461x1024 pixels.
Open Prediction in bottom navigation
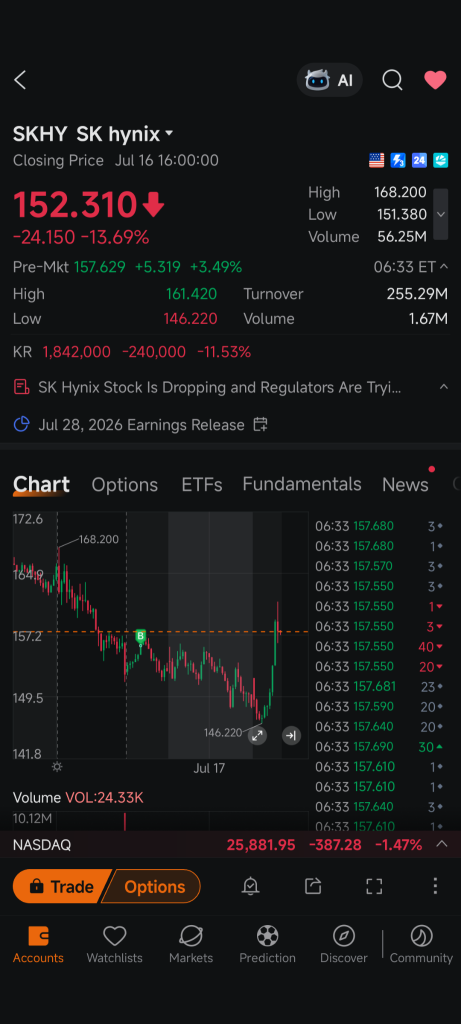(x=267, y=945)
